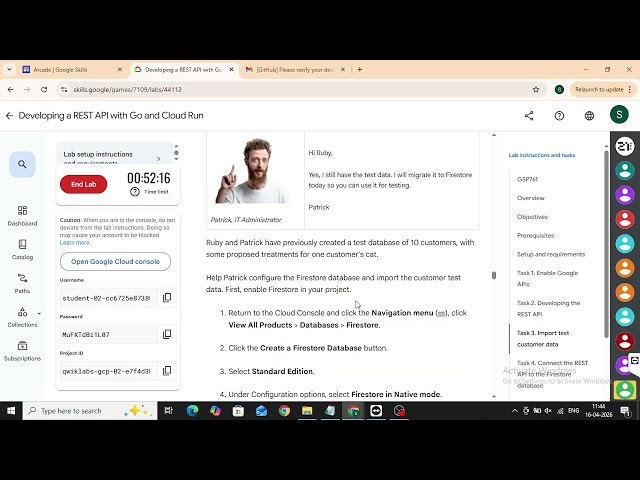Image resolution: width=640 pixels, height=480 pixels.
Task: Click the Time limit help icon
Action: click(135, 192)
